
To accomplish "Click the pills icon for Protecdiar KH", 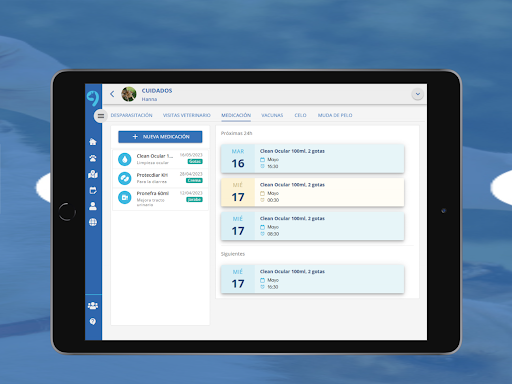I will pos(125,178).
